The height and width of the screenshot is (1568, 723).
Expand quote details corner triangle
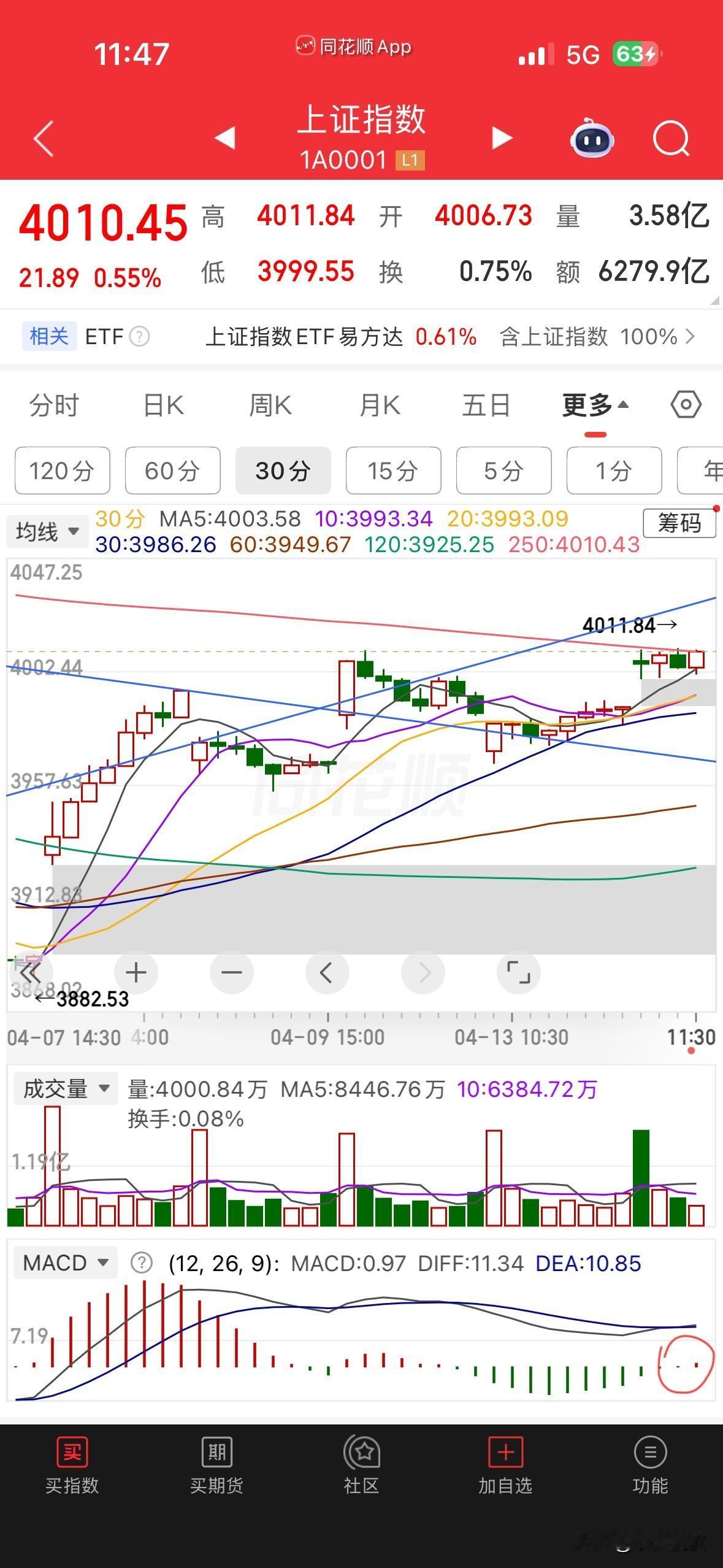714,301
